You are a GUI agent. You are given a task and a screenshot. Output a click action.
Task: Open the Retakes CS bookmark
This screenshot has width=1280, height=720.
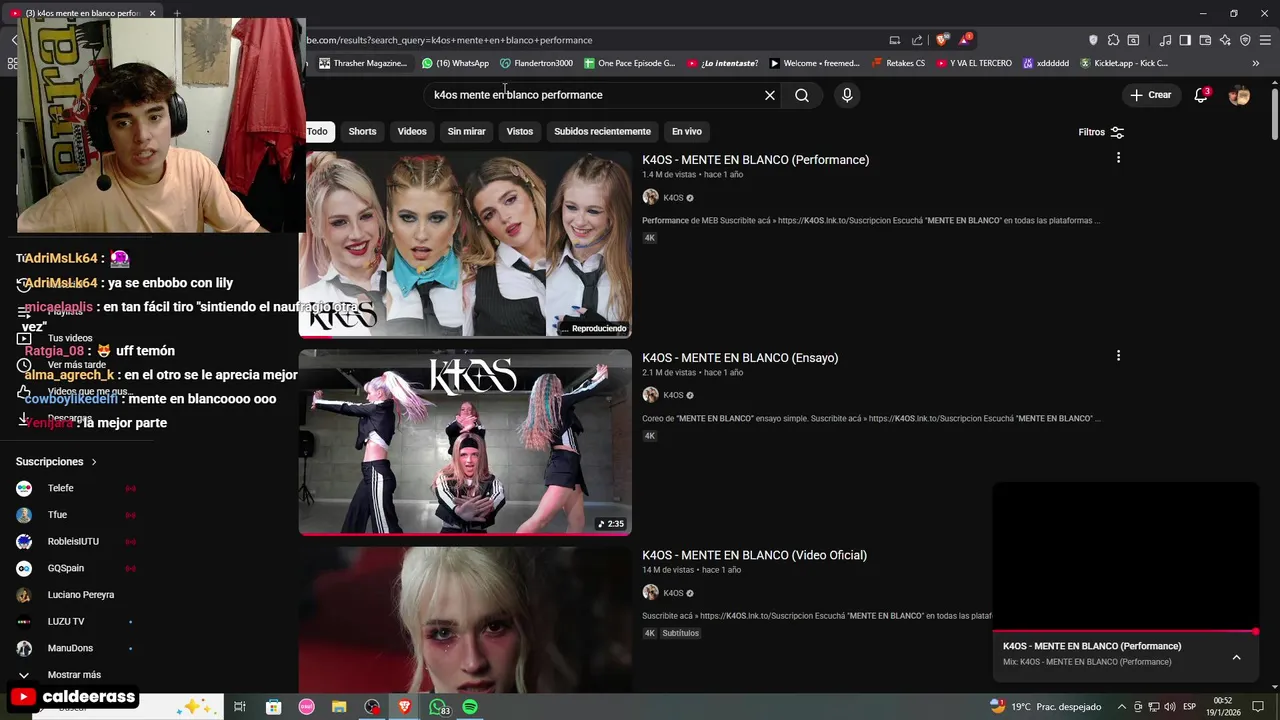click(898, 63)
